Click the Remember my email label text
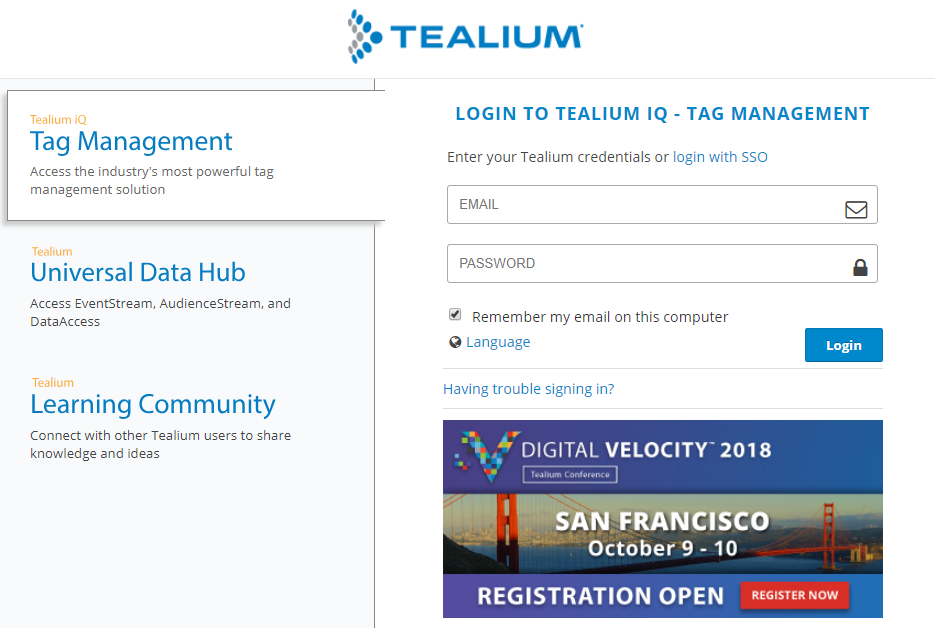 600,317
